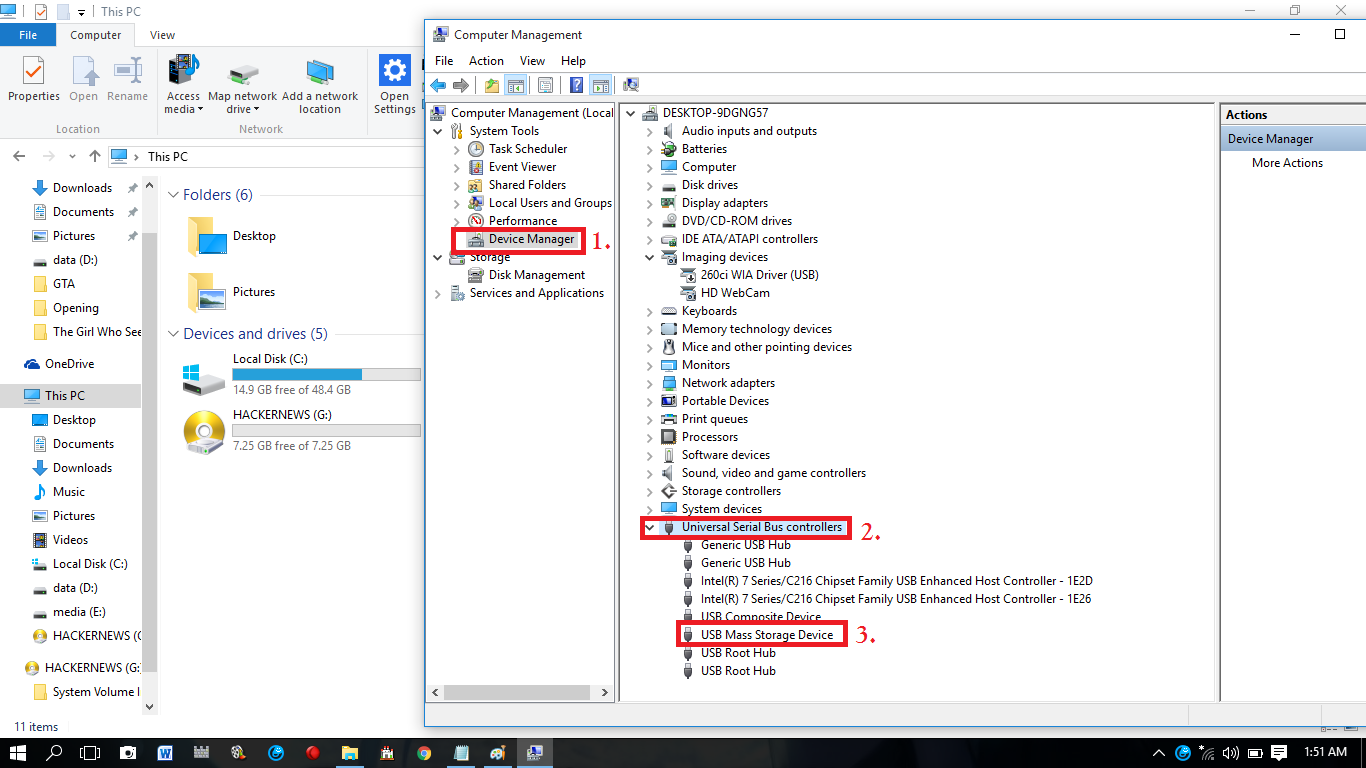1366x768 pixels.
Task: Select HACKERNEWS (G:) drive icon in Devices
Action: click(204, 431)
